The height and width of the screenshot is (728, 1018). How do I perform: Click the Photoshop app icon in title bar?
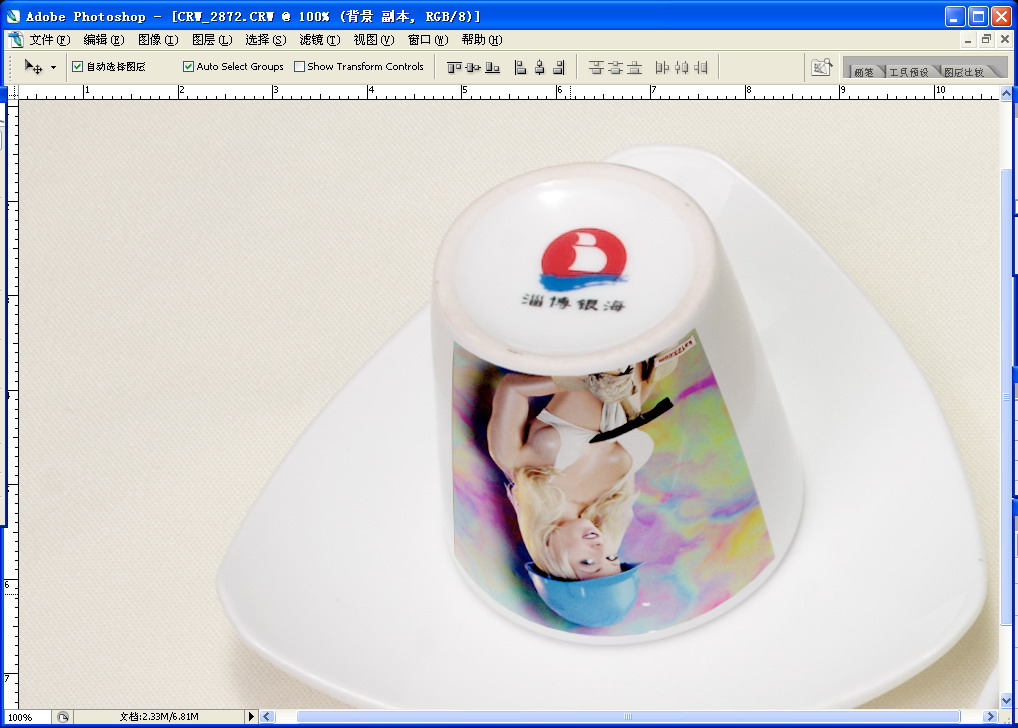(x=13, y=16)
